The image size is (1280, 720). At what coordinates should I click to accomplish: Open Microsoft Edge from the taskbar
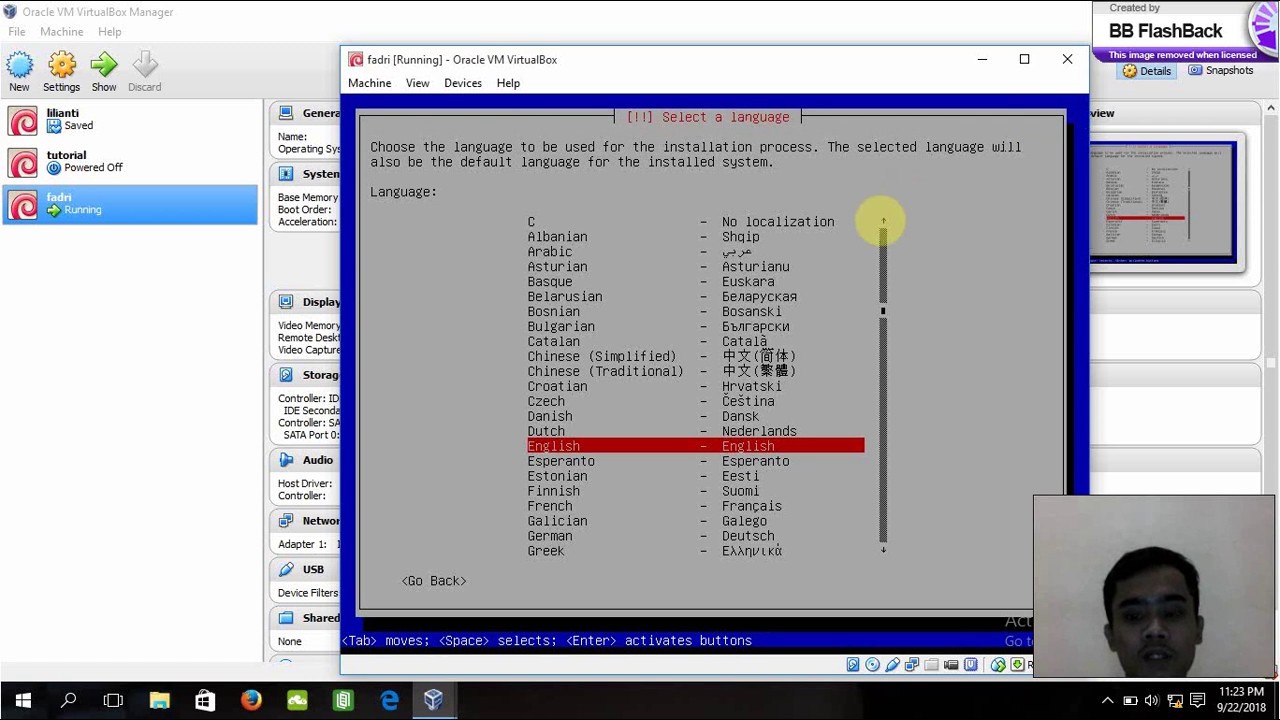click(389, 701)
